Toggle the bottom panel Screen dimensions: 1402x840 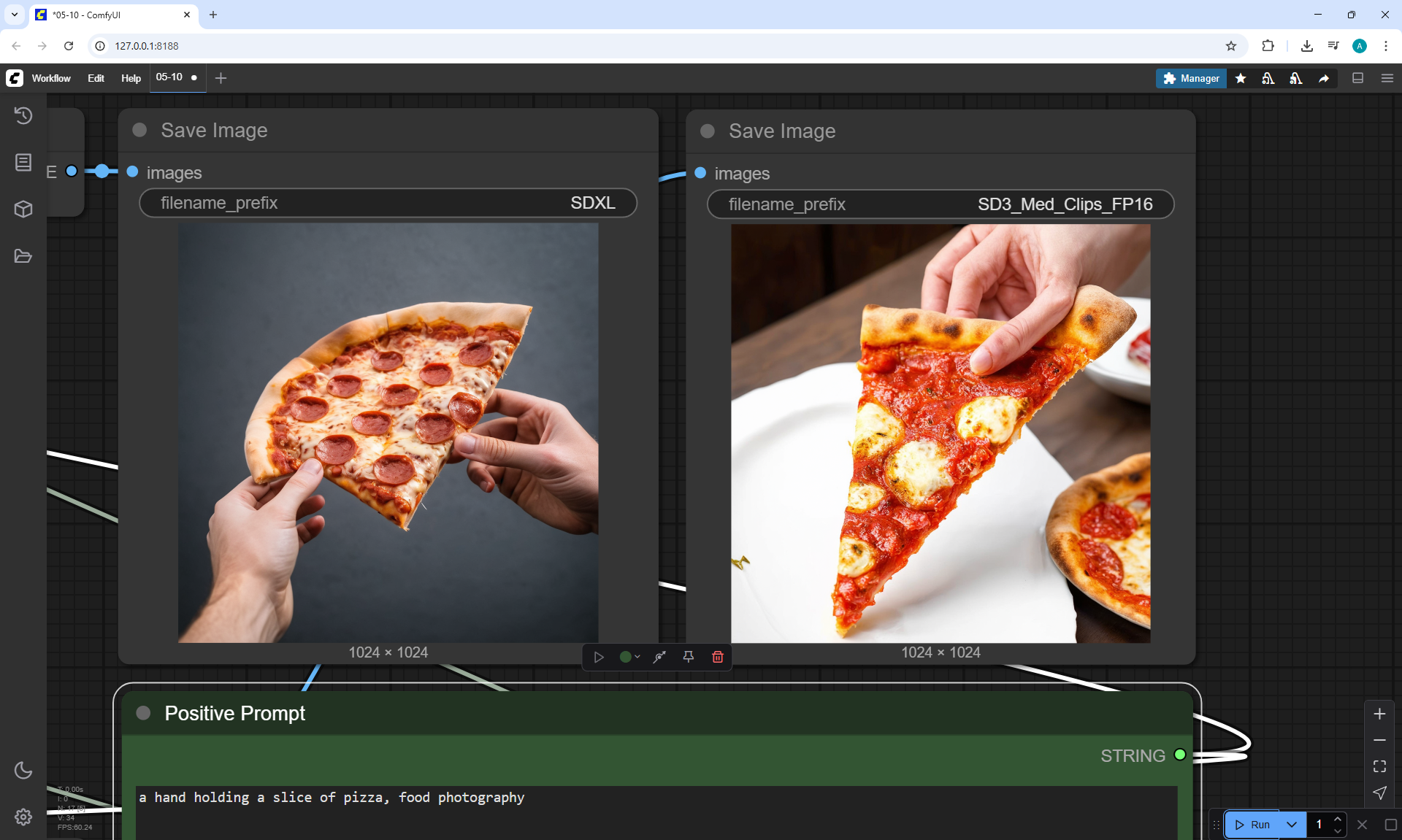pyautogui.click(x=1357, y=78)
